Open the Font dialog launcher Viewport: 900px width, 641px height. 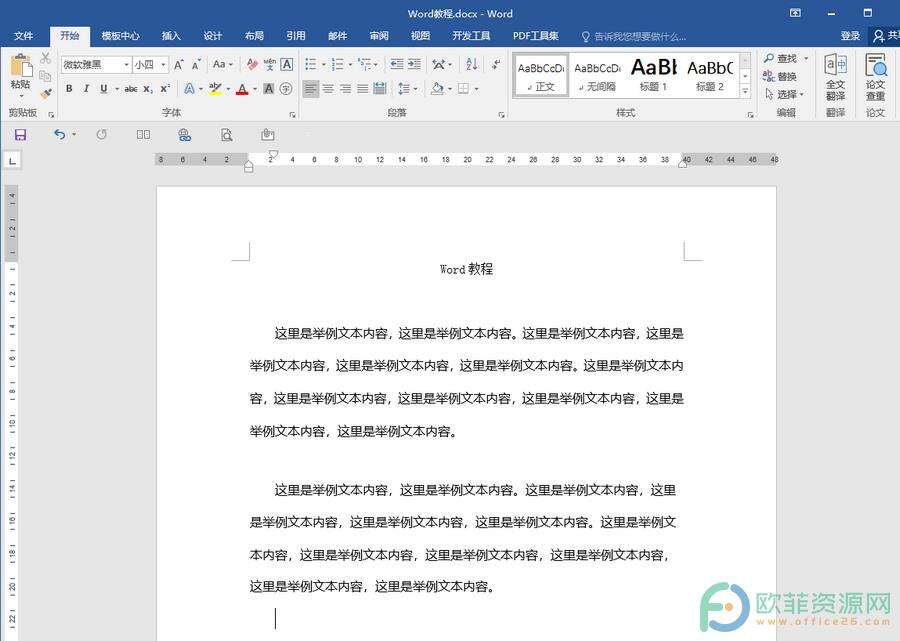click(x=292, y=115)
